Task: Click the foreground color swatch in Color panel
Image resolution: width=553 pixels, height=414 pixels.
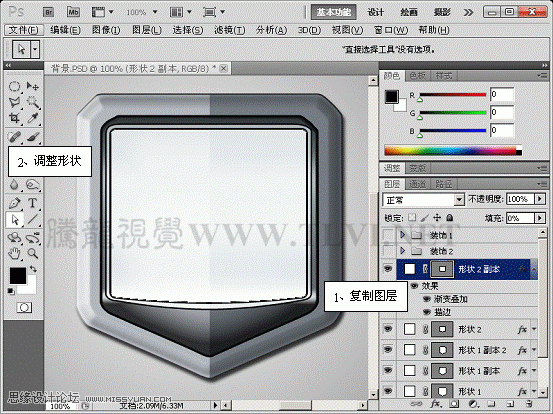Action: [x=392, y=97]
